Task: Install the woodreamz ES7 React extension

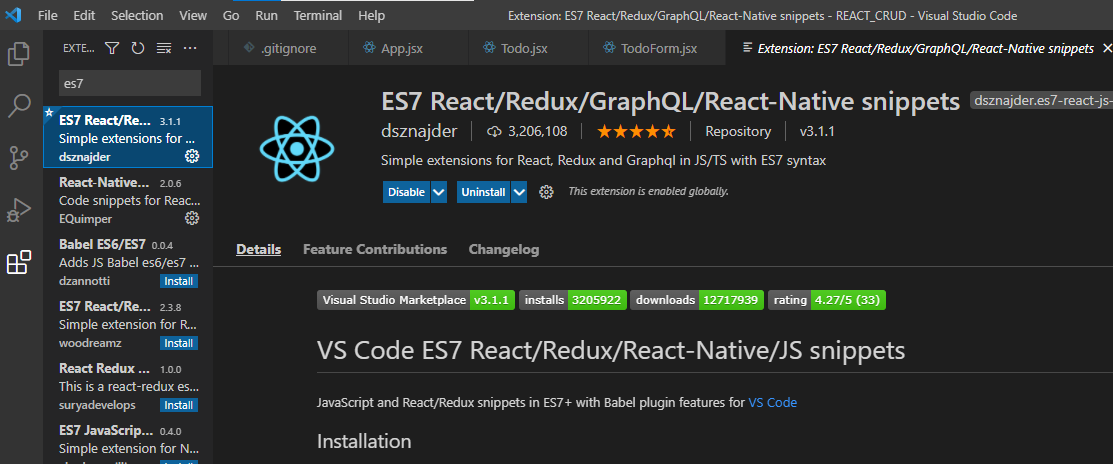Action: tap(179, 343)
